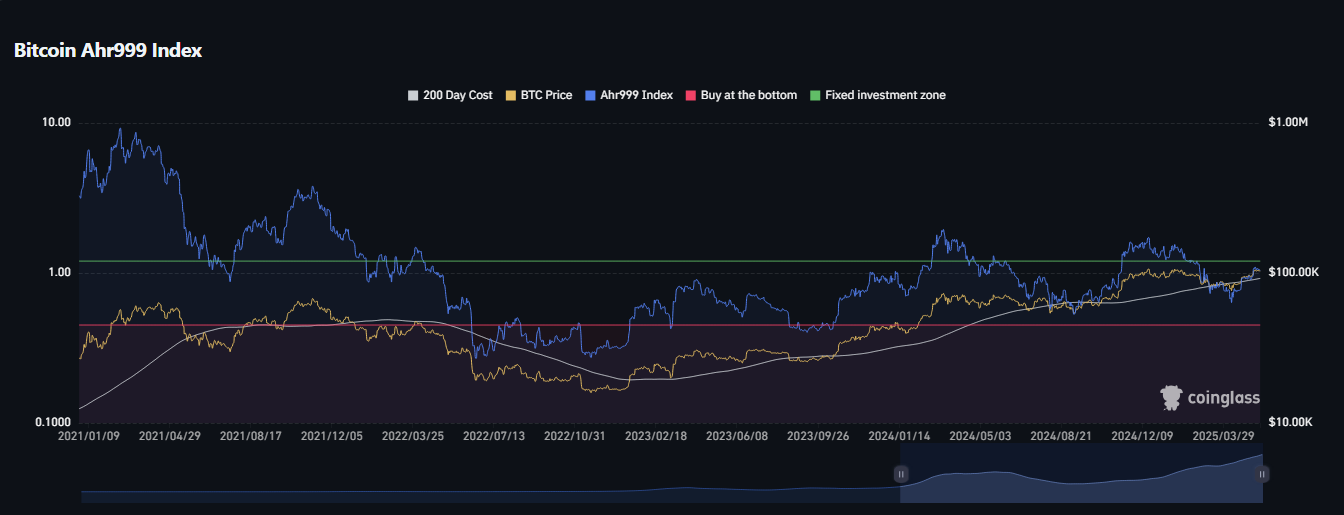Click the gray 200 Day Cost legend swatch

pos(413,95)
